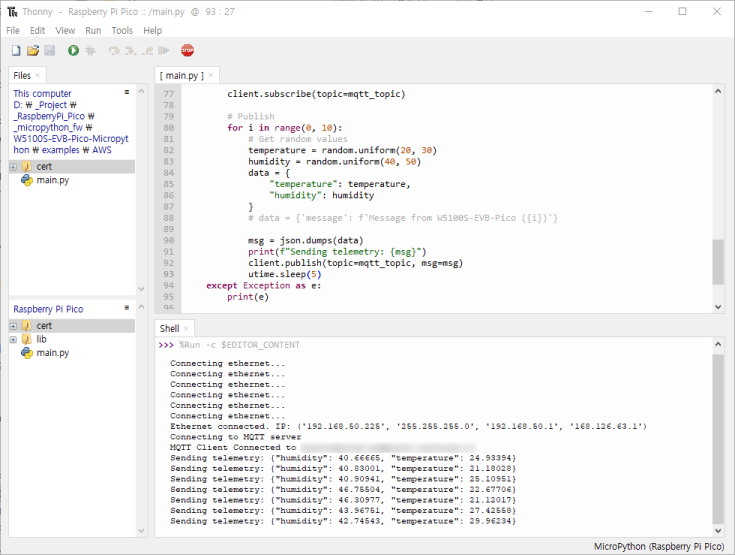The image size is (735, 555).
Task: Click the Step over debug icon
Action: tap(114, 51)
